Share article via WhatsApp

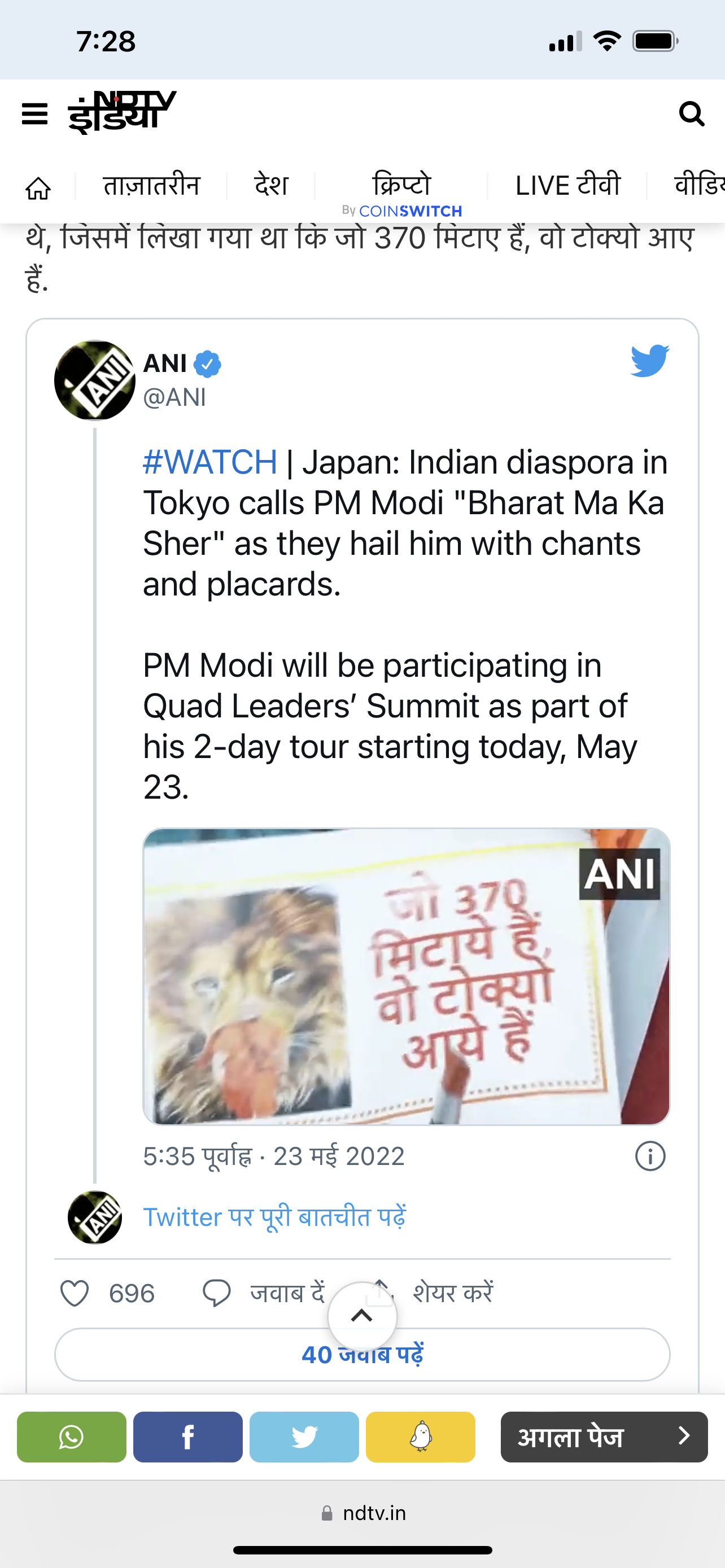(x=71, y=1436)
